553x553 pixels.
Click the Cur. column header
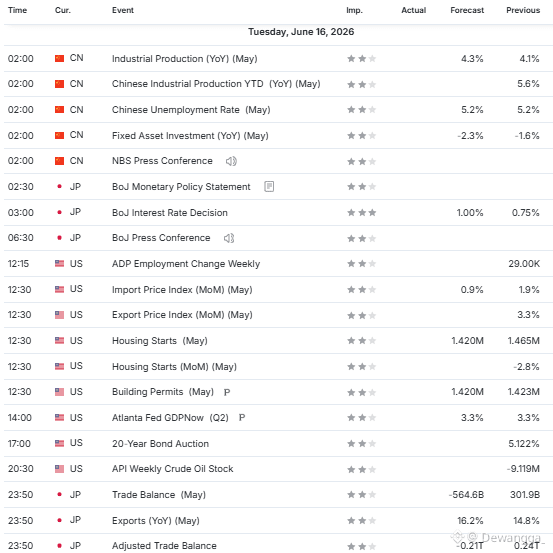[x=63, y=10]
